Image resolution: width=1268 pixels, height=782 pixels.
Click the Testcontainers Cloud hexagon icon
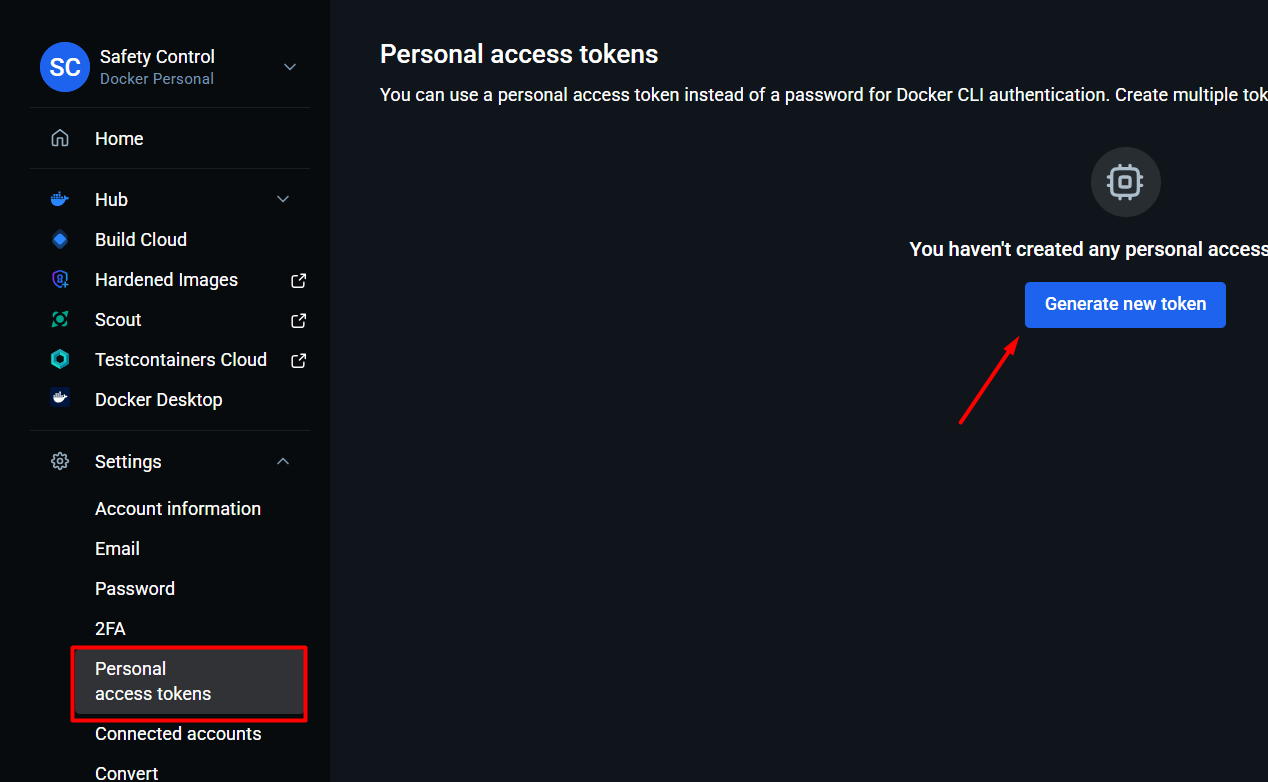60,360
